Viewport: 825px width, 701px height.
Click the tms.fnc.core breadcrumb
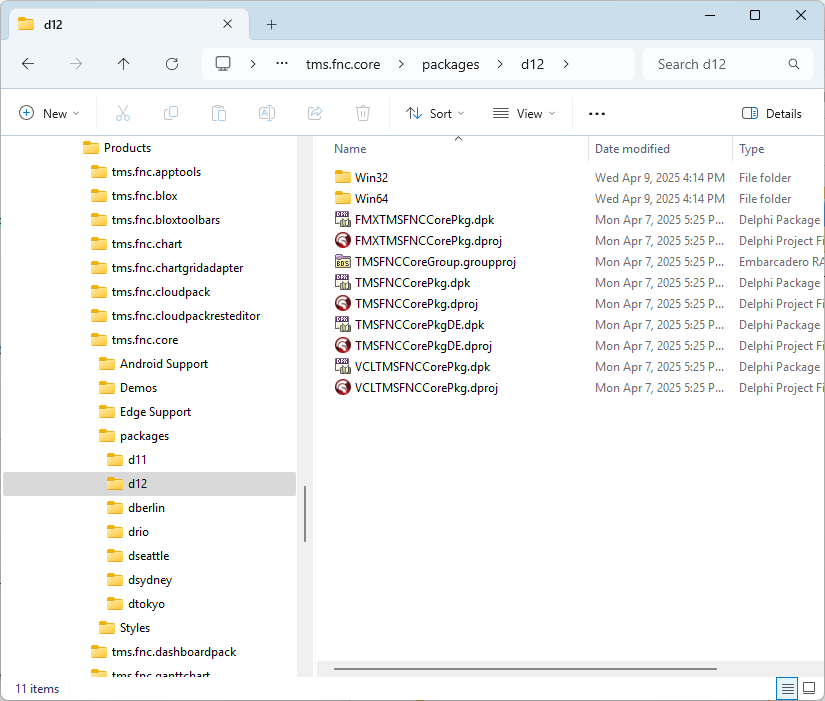(343, 64)
